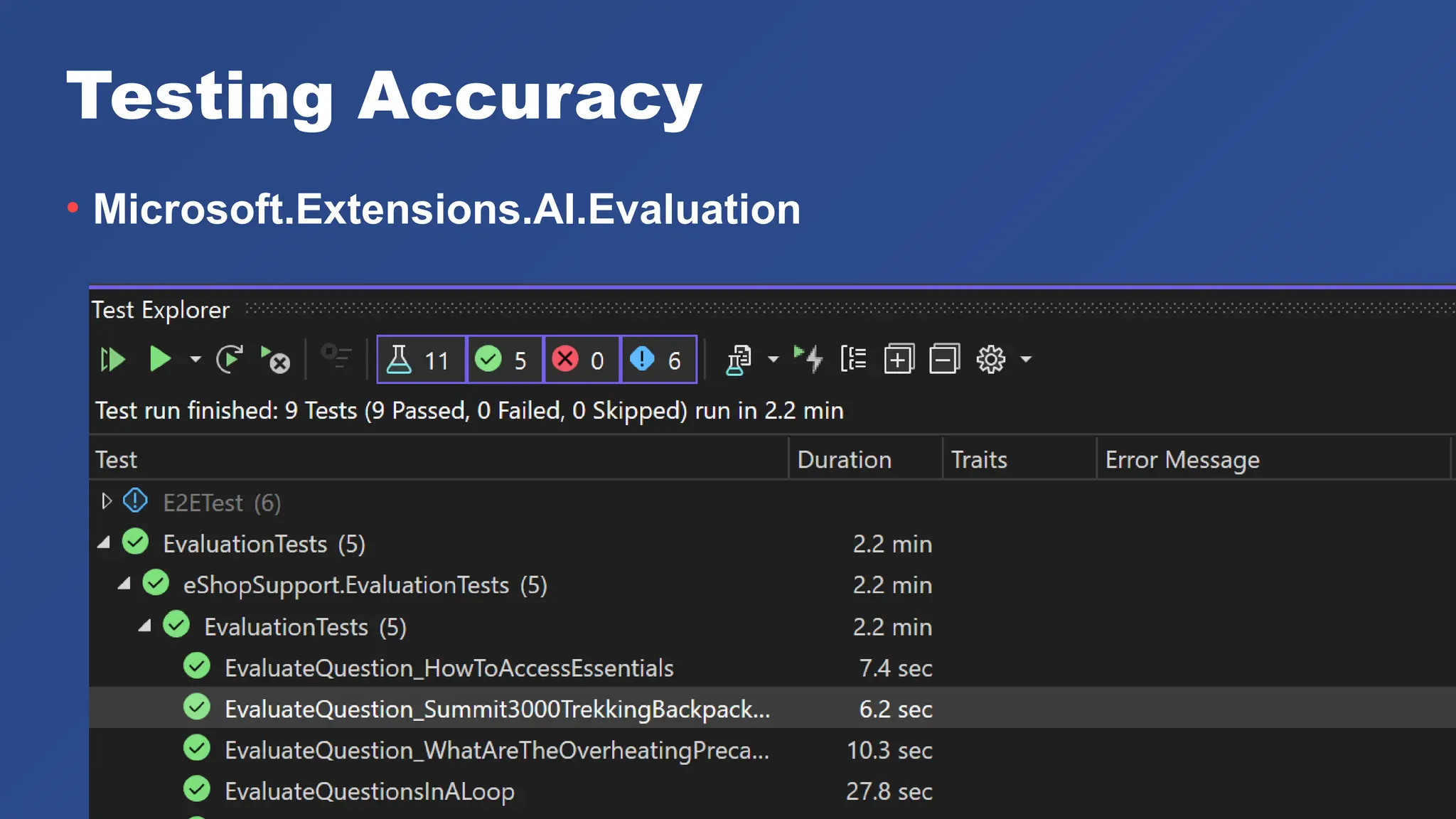Click the 'Test run finished' status text
The height and width of the screenshot is (819, 1456).
(469, 411)
